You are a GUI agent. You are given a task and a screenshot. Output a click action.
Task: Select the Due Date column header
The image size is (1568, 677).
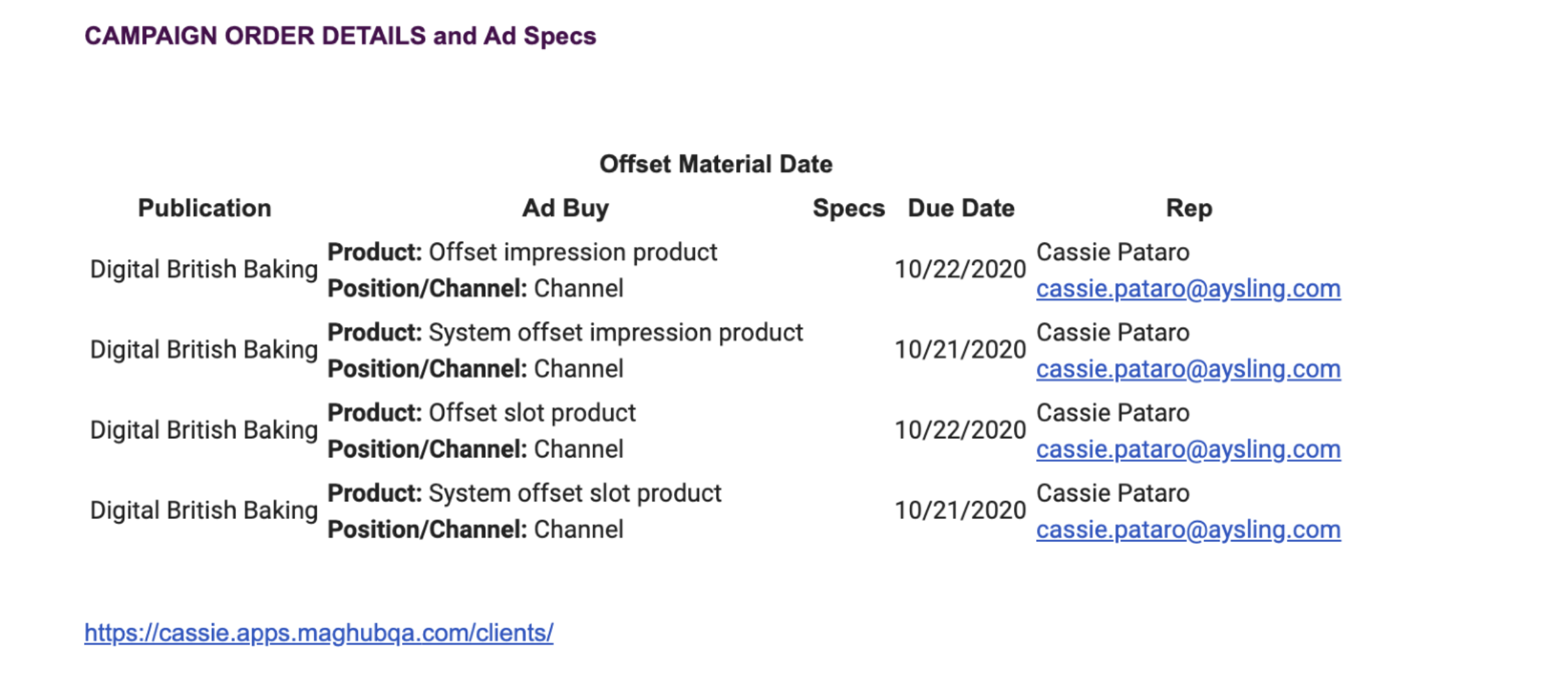pyautogui.click(x=961, y=209)
